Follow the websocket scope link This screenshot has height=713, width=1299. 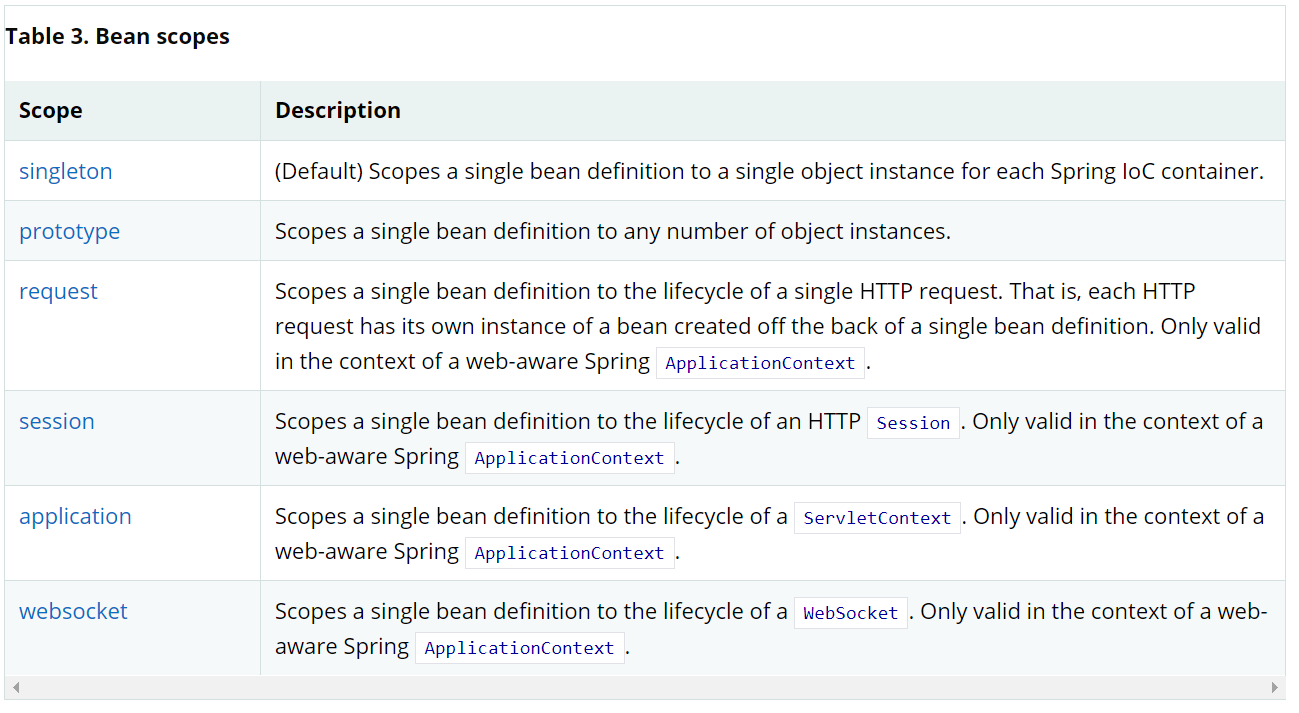(73, 611)
